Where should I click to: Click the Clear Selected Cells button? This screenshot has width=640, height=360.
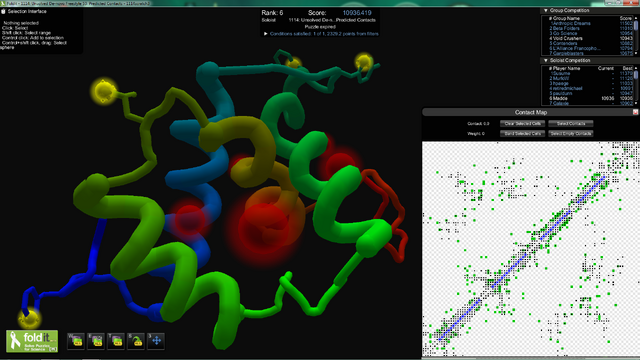click(x=522, y=124)
